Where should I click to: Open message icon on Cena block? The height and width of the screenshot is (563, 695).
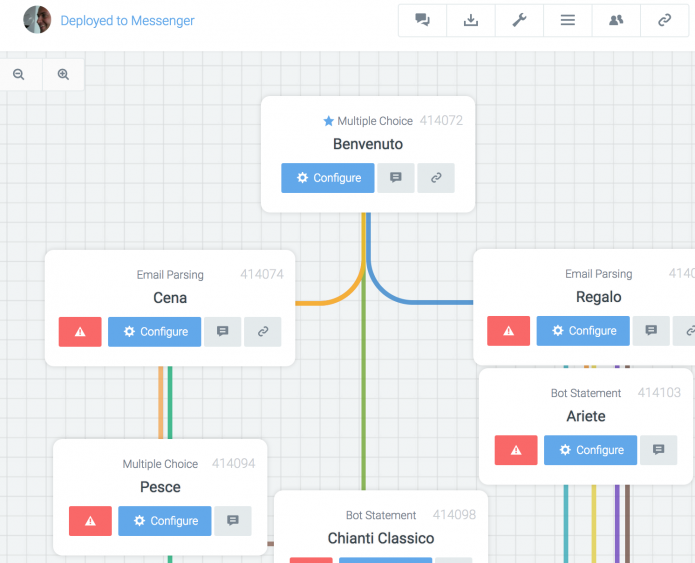tap(223, 332)
